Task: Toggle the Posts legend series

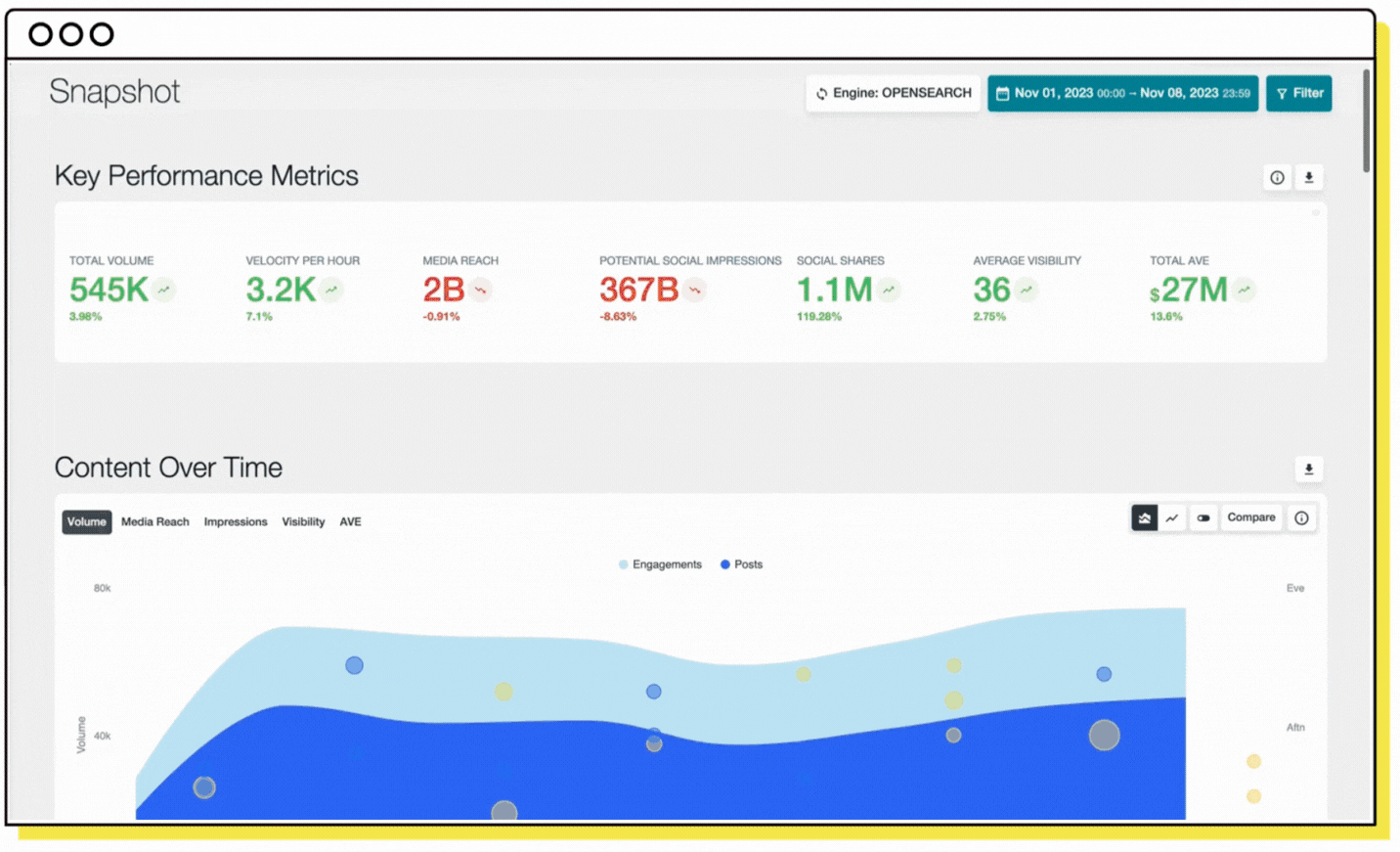Action: [741, 564]
